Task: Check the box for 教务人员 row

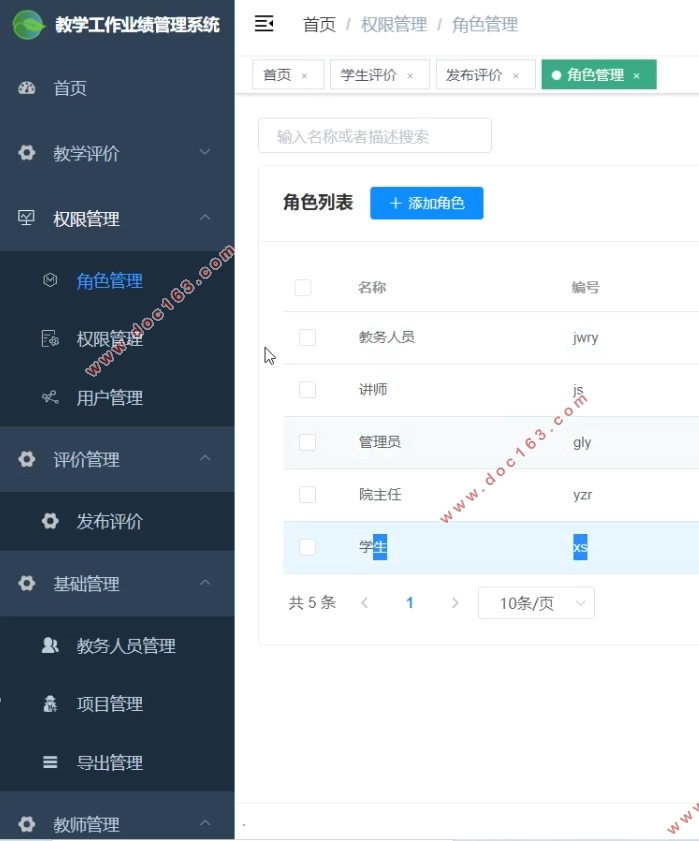Action: [307, 337]
